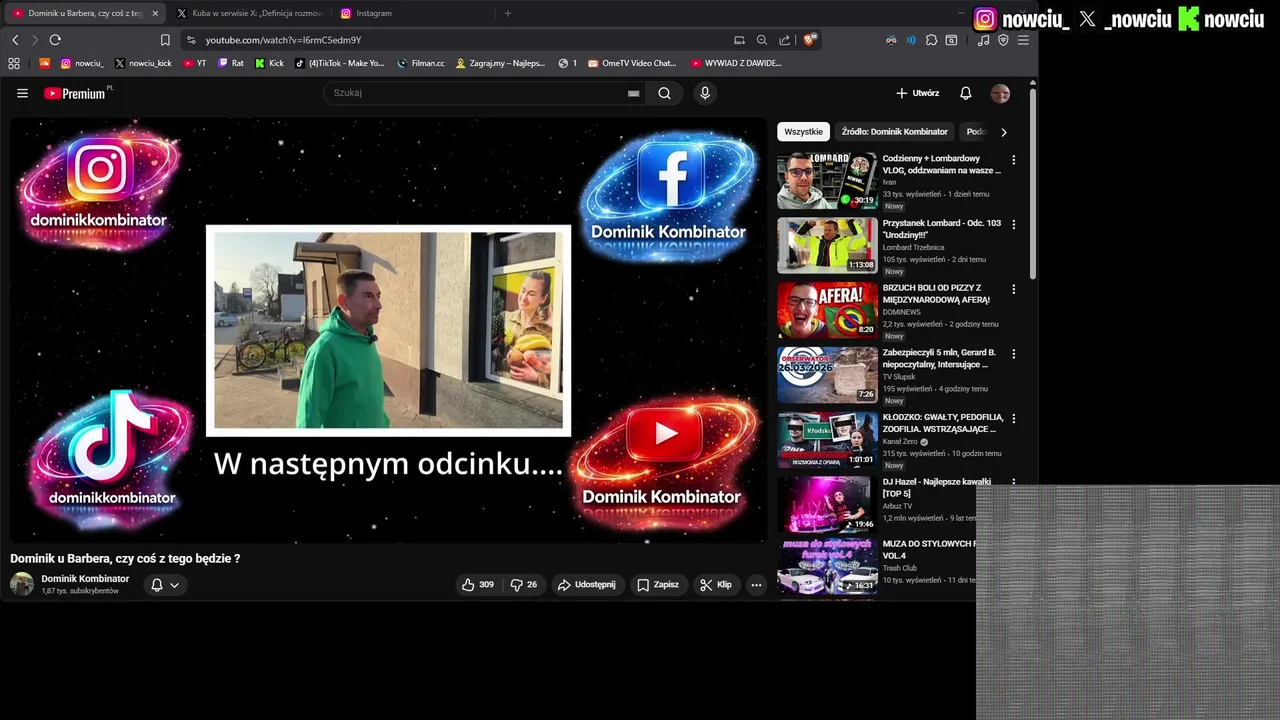Start voice search with microphone icon
The width and height of the screenshot is (1280, 720).
705,93
